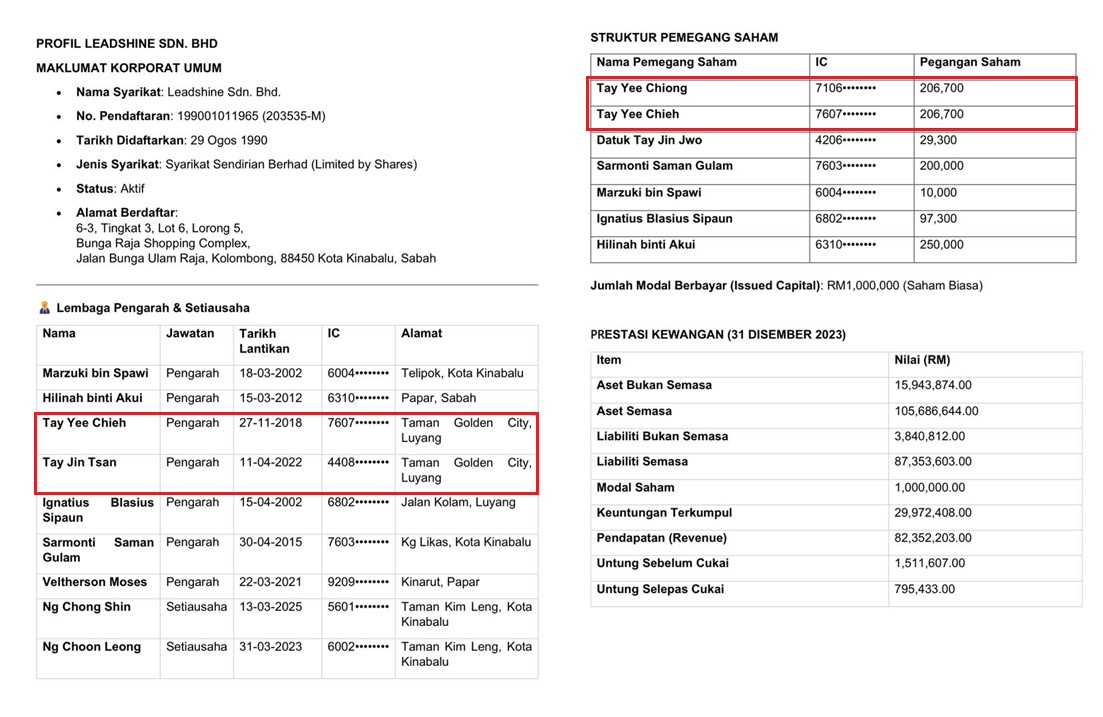The image size is (1103, 717).
Task: Select the Nilai (RM) column header
Action: coord(922,360)
